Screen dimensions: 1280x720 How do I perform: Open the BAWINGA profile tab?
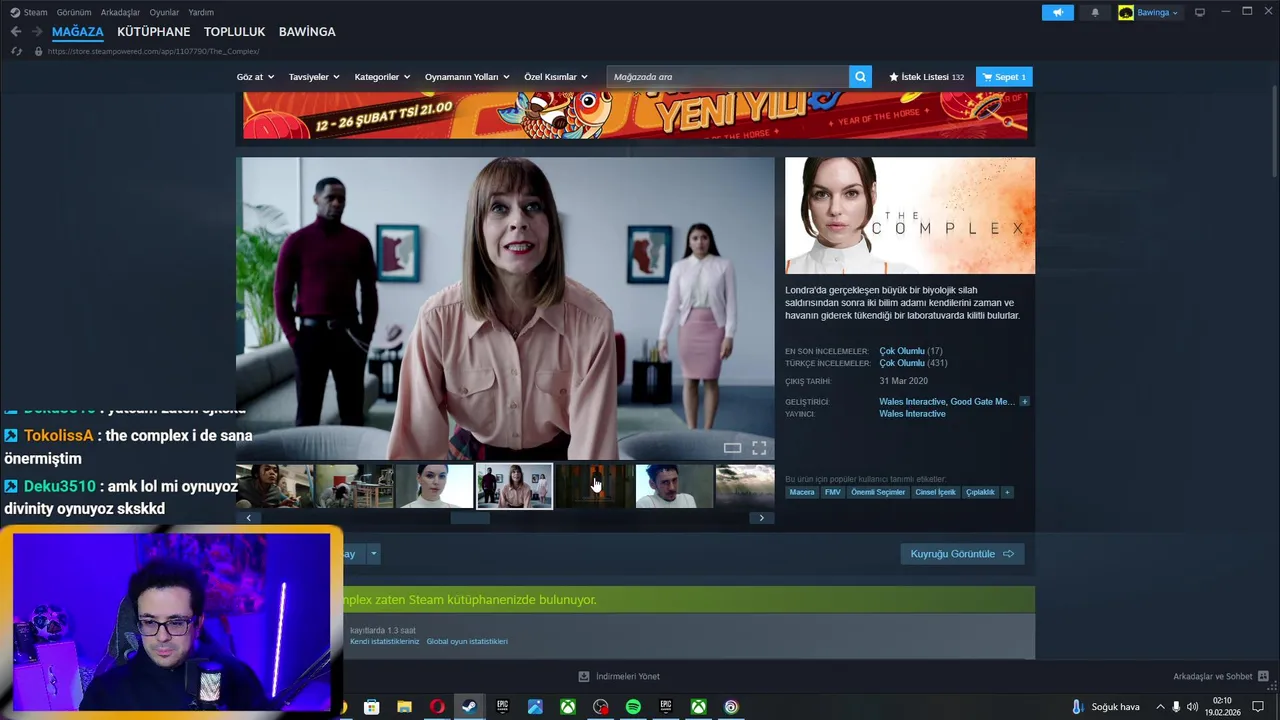[307, 32]
